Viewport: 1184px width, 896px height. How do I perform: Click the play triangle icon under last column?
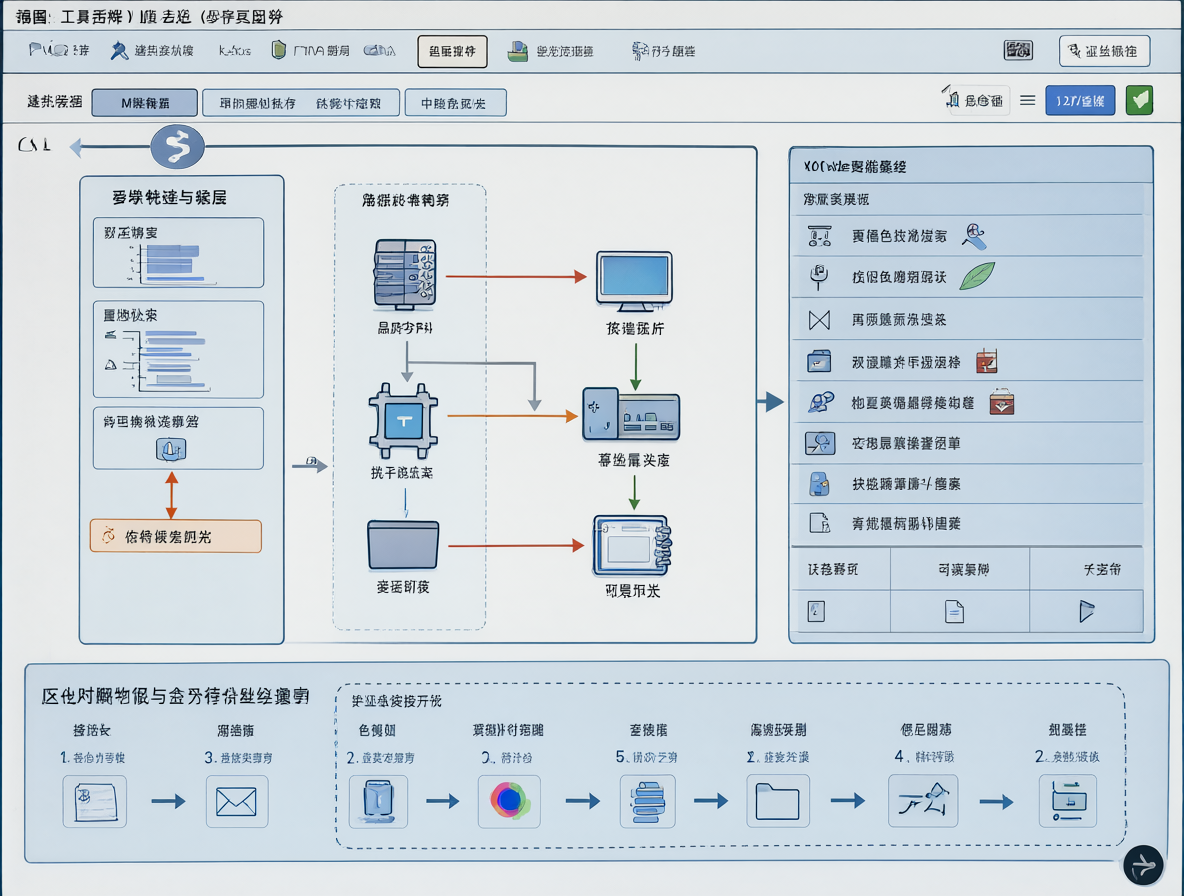pyautogui.click(x=1087, y=611)
